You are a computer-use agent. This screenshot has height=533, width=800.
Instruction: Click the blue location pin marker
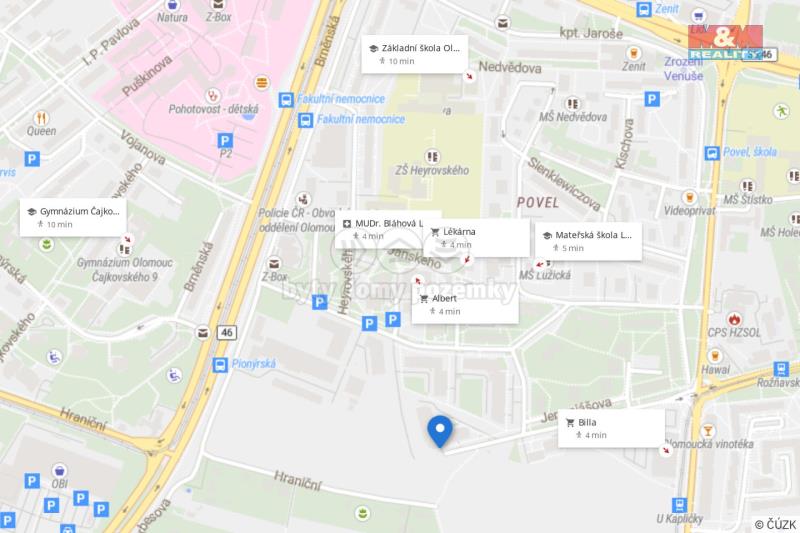click(x=440, y=432)
